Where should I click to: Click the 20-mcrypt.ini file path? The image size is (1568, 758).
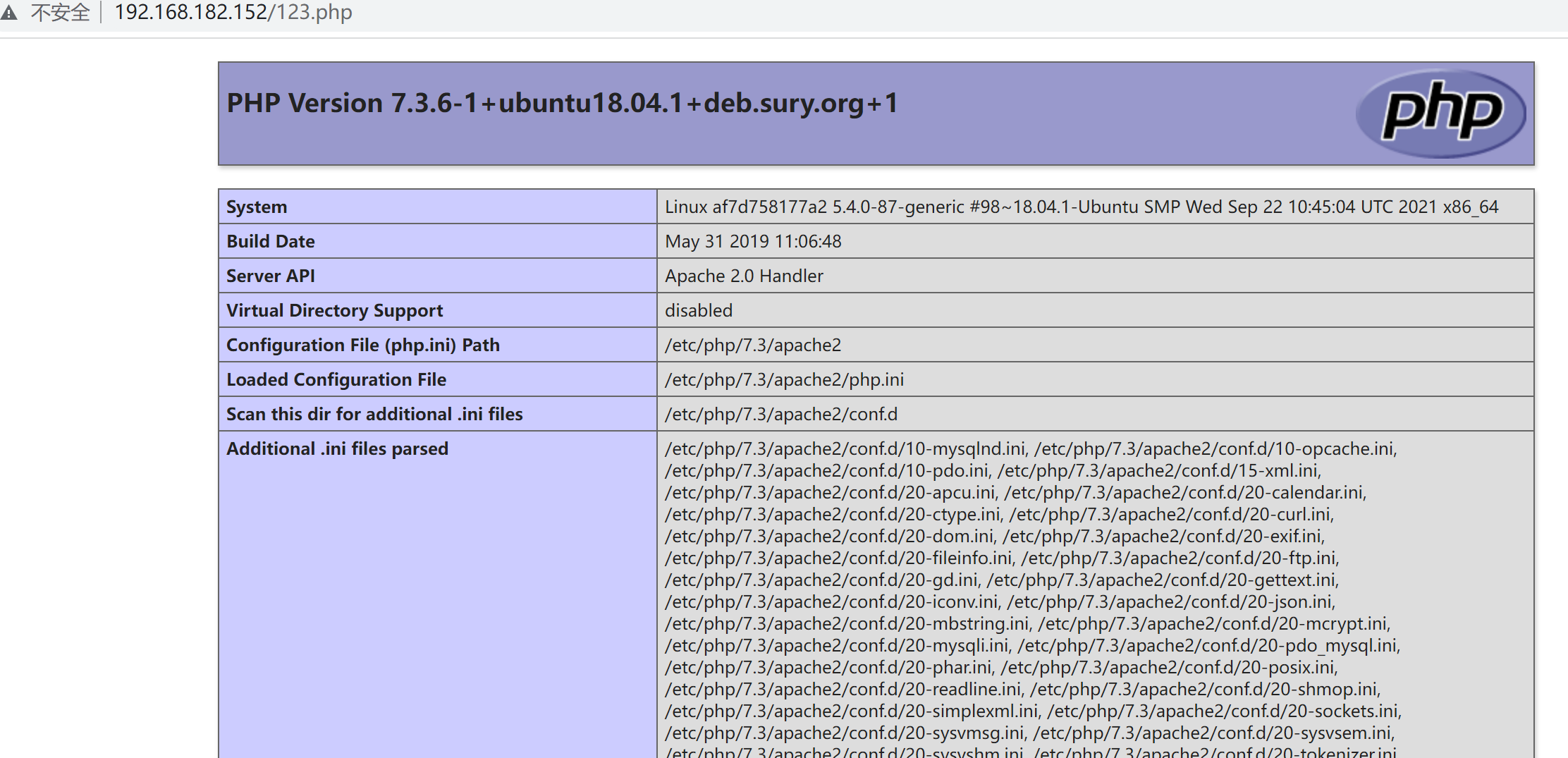(x=1213, y=623)
